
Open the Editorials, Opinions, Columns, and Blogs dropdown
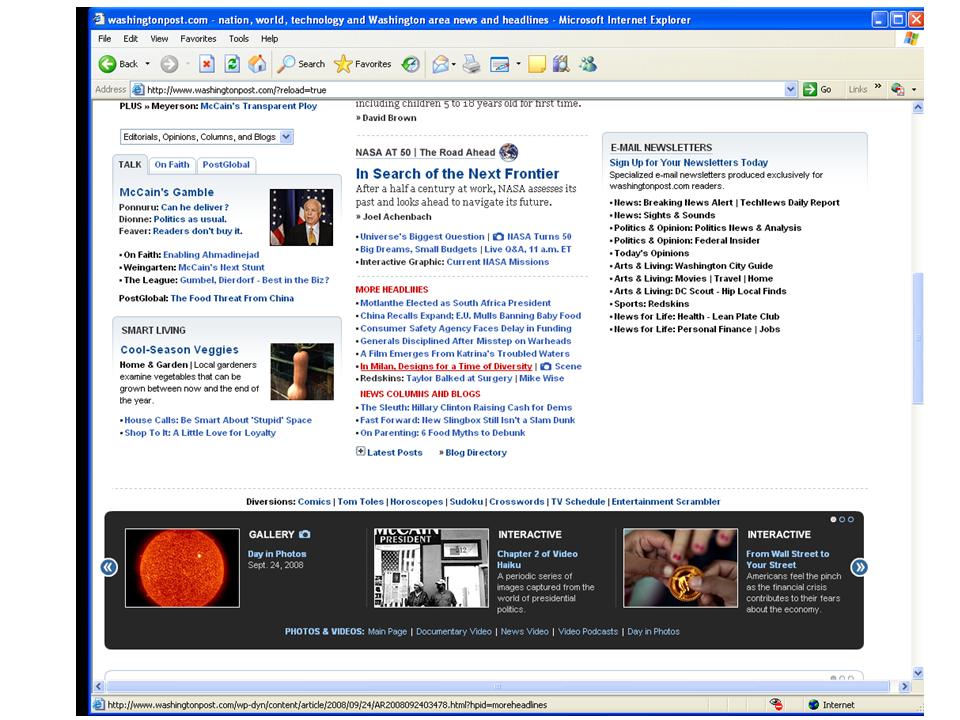click(207, 137)
